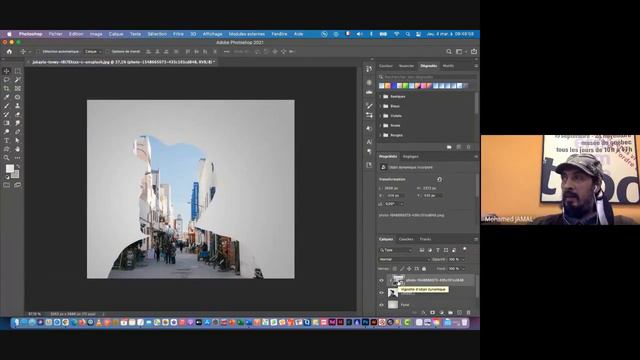This screenshot has height=360, width=640.
Task: Reset the transformation in Properties panel
Action: tap(440, 179)
